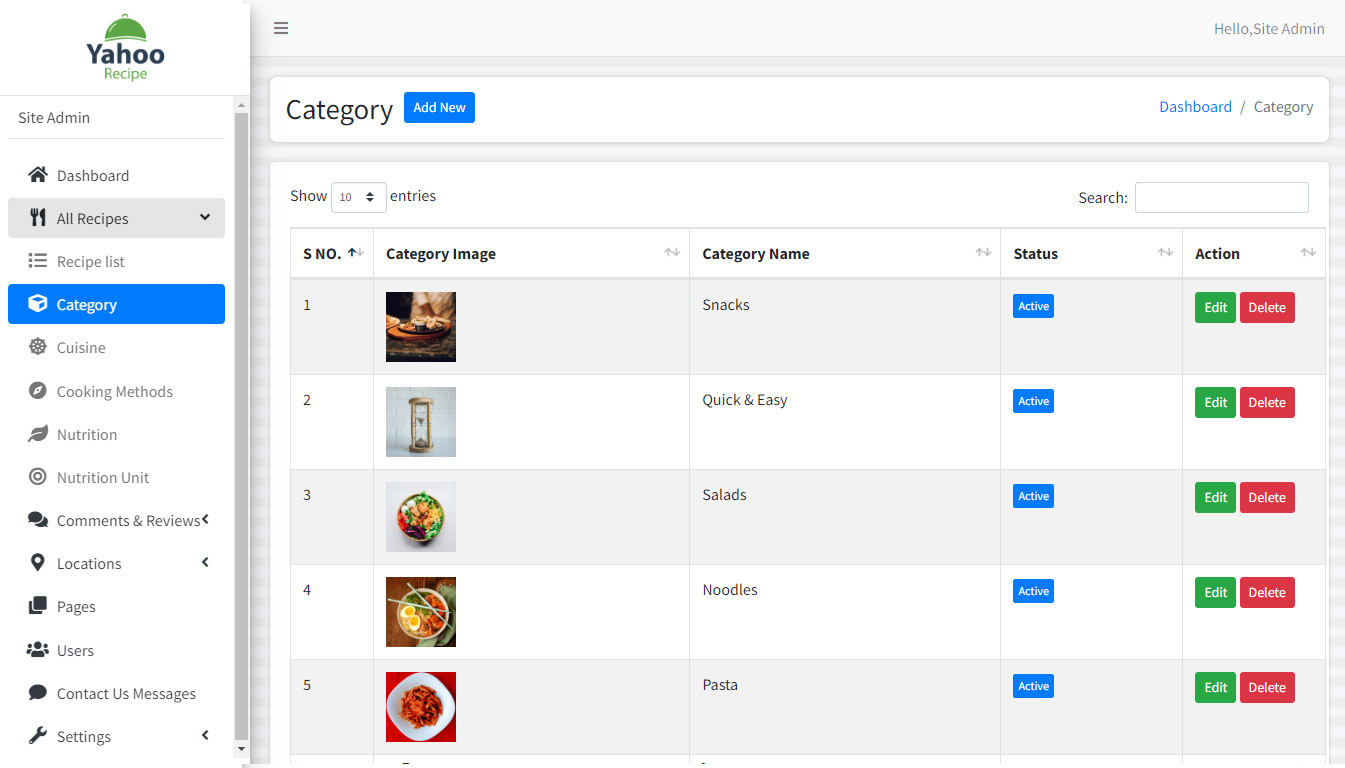The image size is (1345, 768).
Task: Click the Add New category button
Action: [x=439, y=108]
